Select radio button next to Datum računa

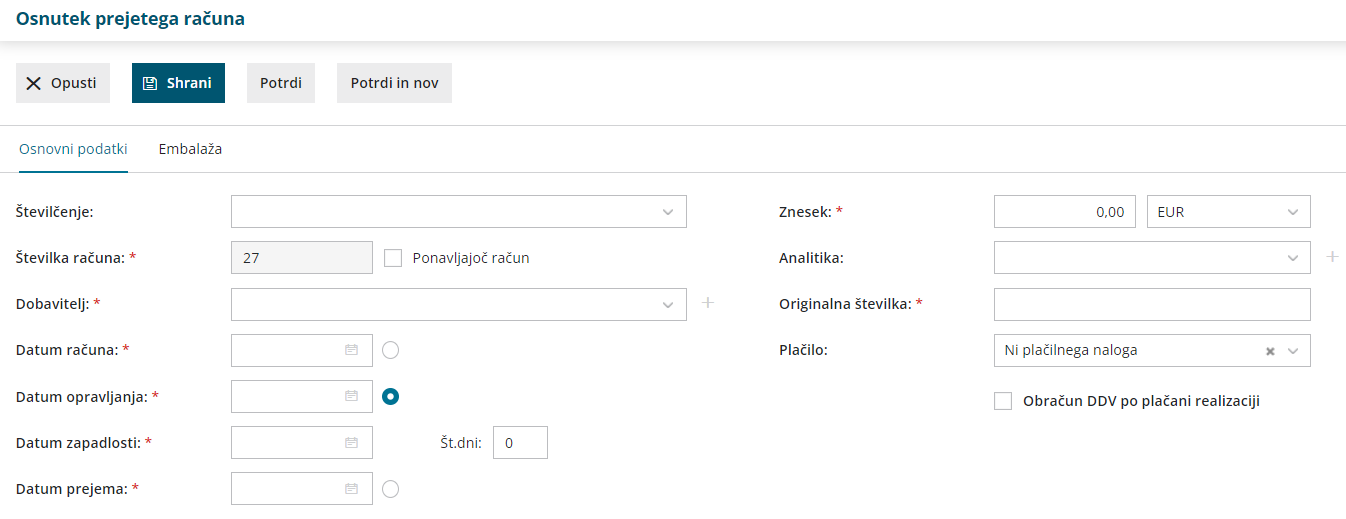tap(391, 350)
